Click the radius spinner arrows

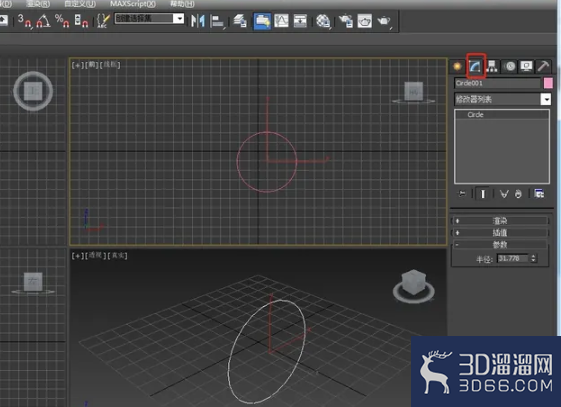533,258
